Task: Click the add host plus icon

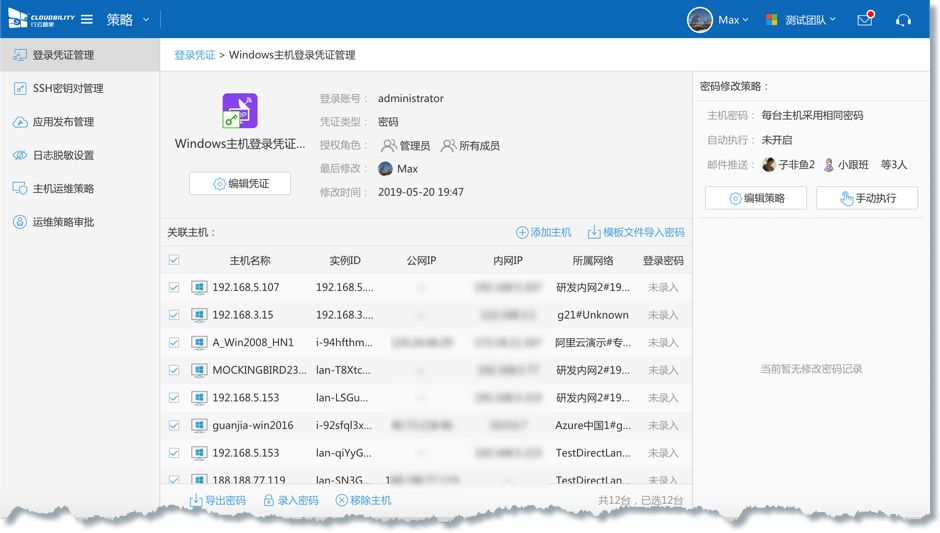Action: (x=522, y=232)
